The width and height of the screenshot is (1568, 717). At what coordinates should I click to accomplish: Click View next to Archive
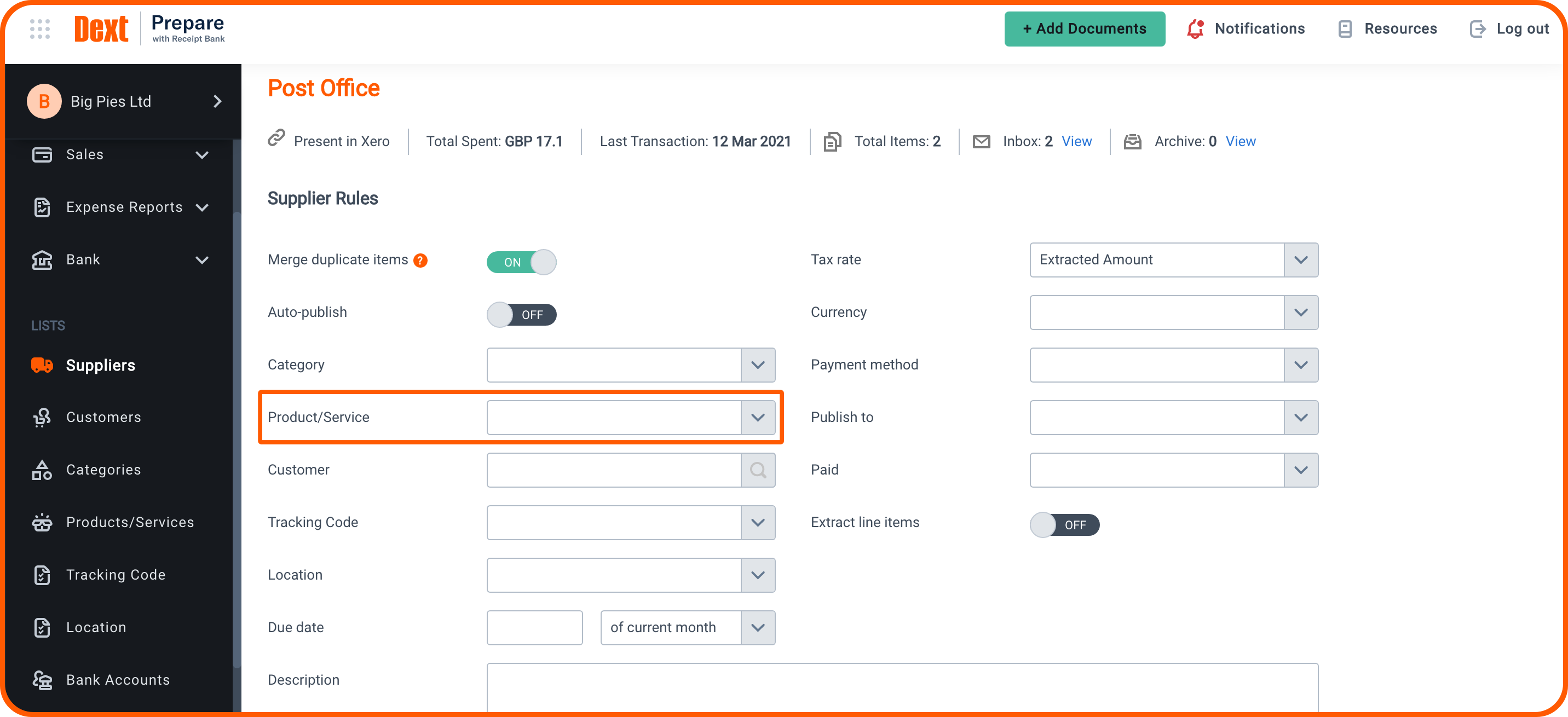(x=1240, y=141)
